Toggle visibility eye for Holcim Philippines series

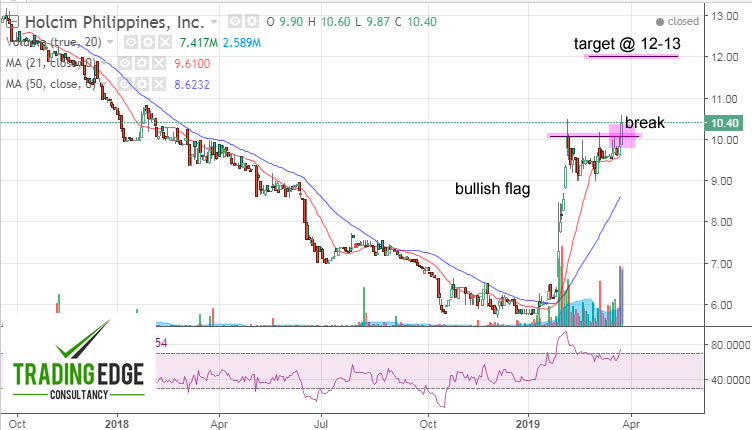coord(235,22)
